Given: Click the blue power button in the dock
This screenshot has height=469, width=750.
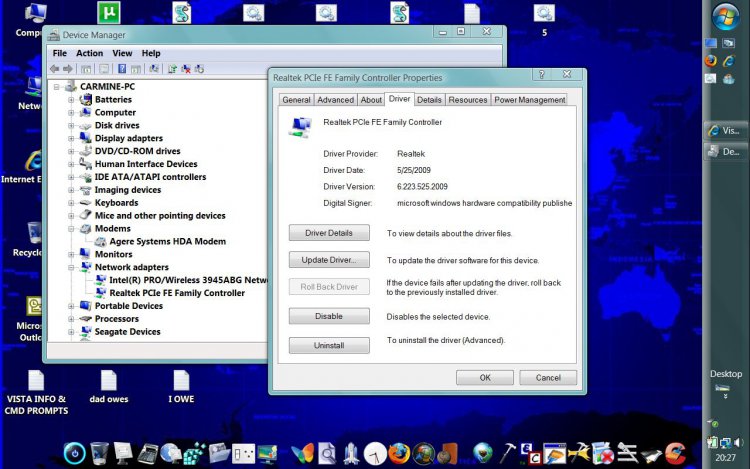Looking at the screenshot, I should tap(75, 453).
